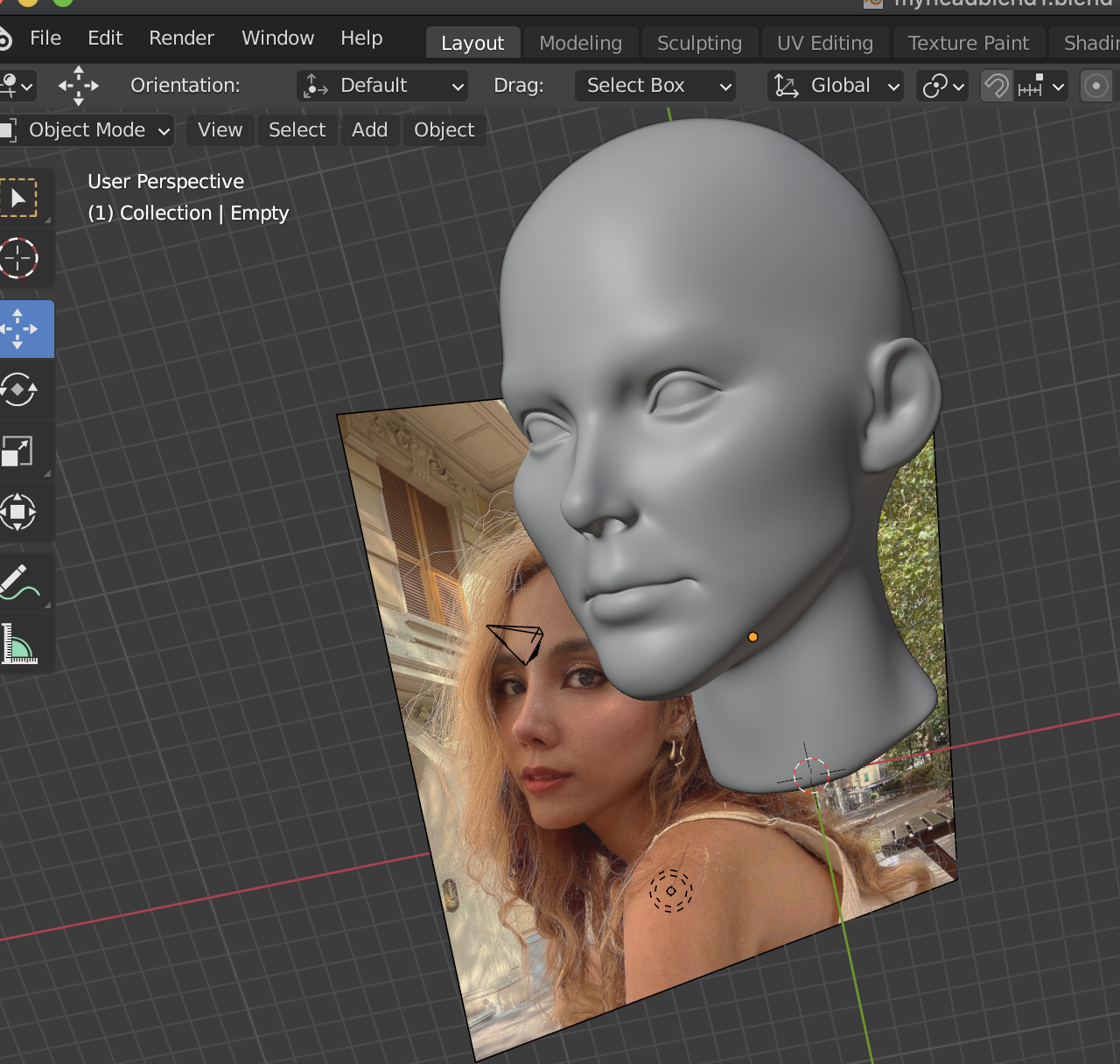Switch to the UV Editing workspace tab
Image resolution: width=1120 pixels, height=1064 pixels.
point(825,43)
